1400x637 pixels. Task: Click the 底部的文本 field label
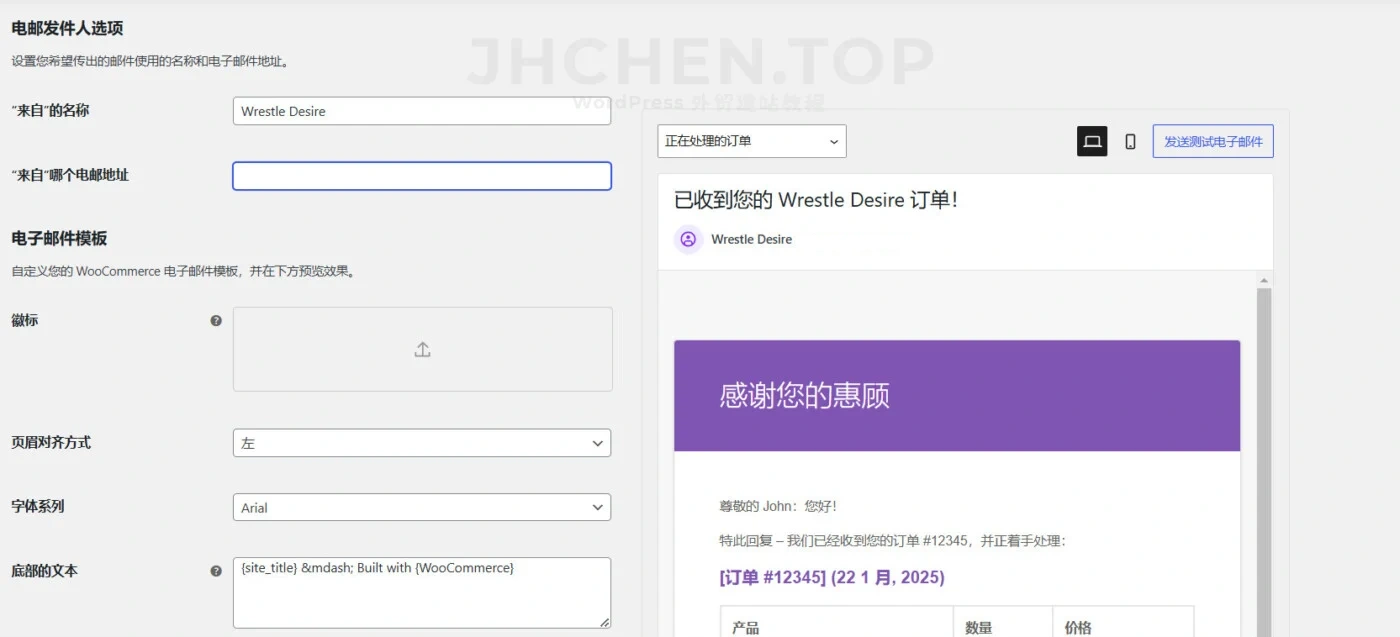click(44, 571)
